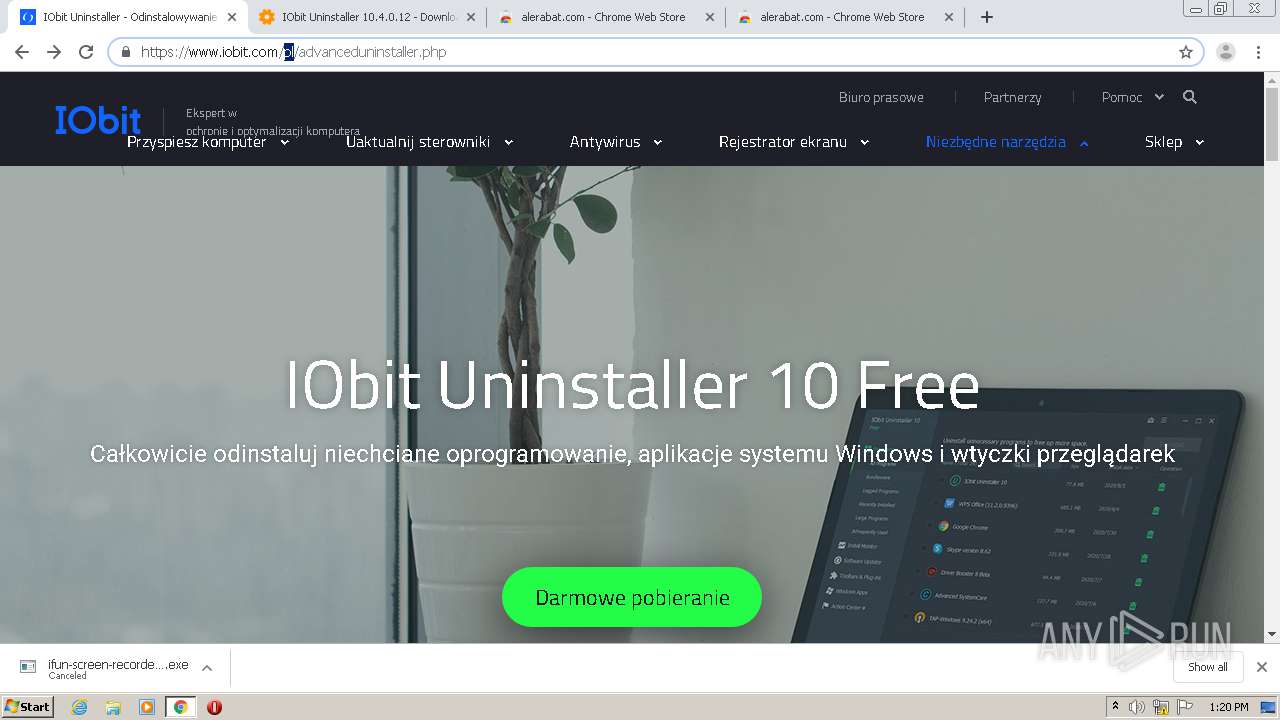Bookmark this page with the star icon
This screenshot has width=1280, height=720.
tap(1186, 52)
